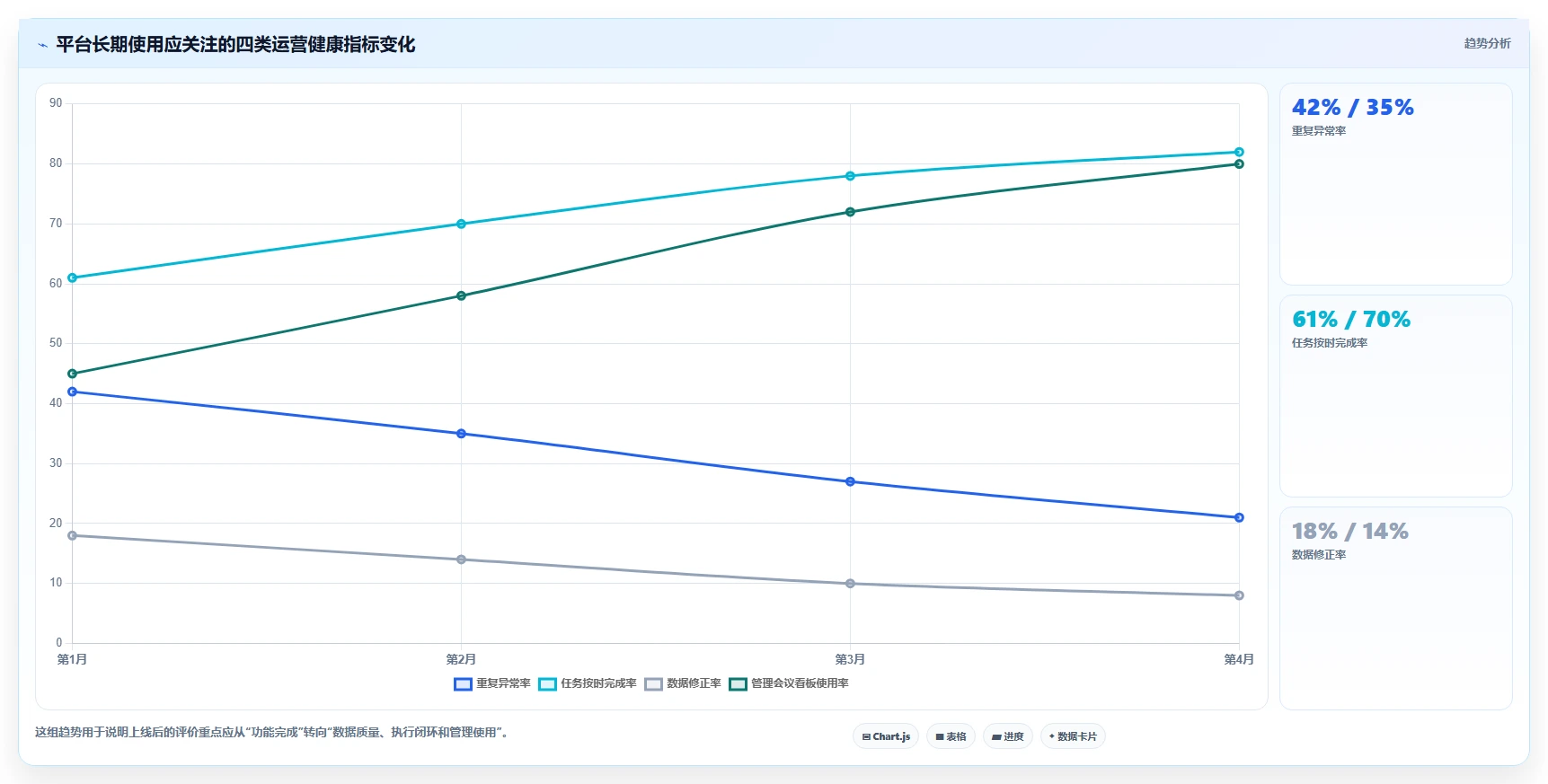Click the y-axis label 0

click(x=59, y=643)
